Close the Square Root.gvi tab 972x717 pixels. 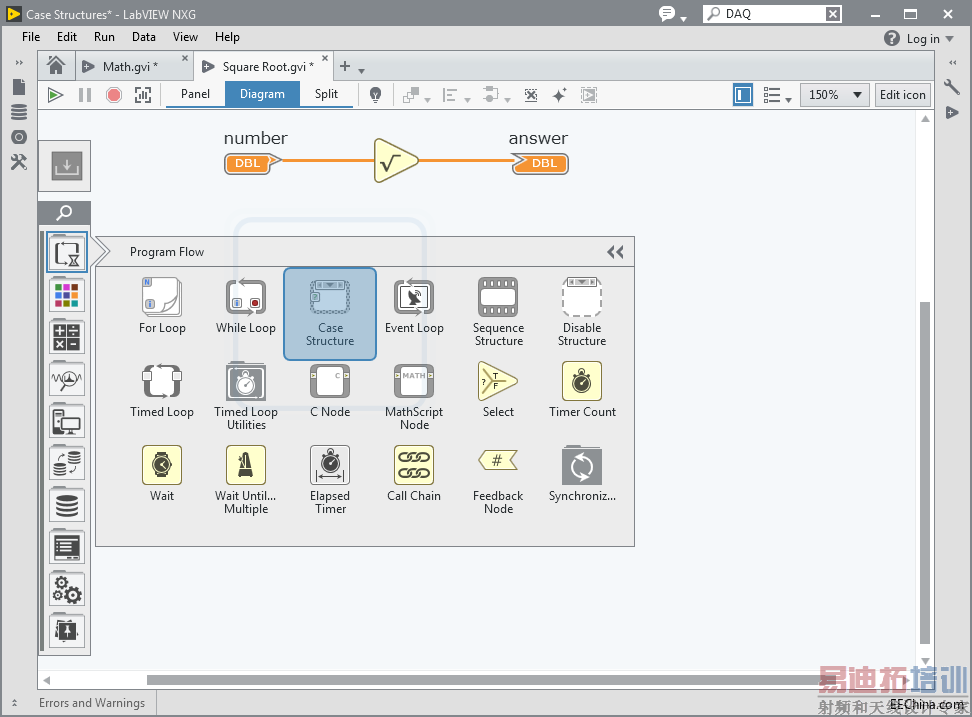pos(325,58)
